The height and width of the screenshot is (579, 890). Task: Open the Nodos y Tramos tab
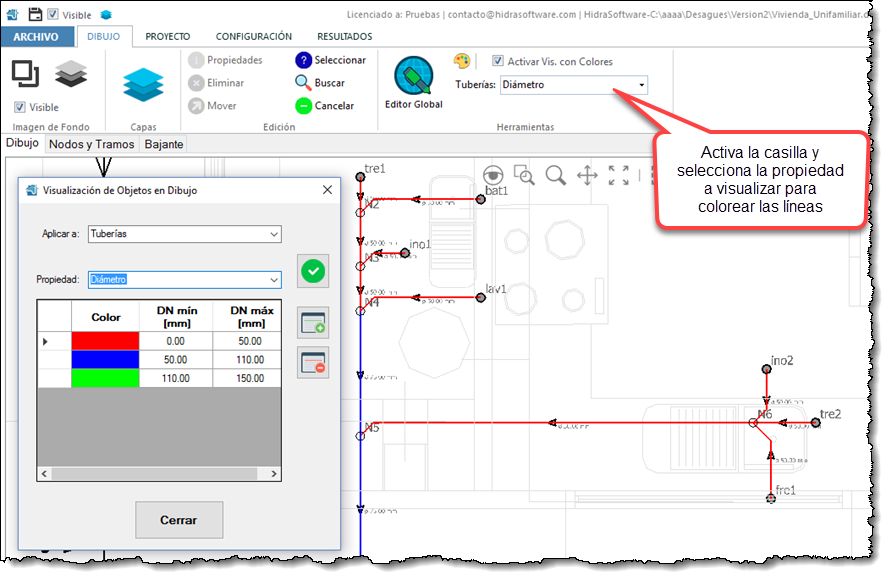(91, 144)
